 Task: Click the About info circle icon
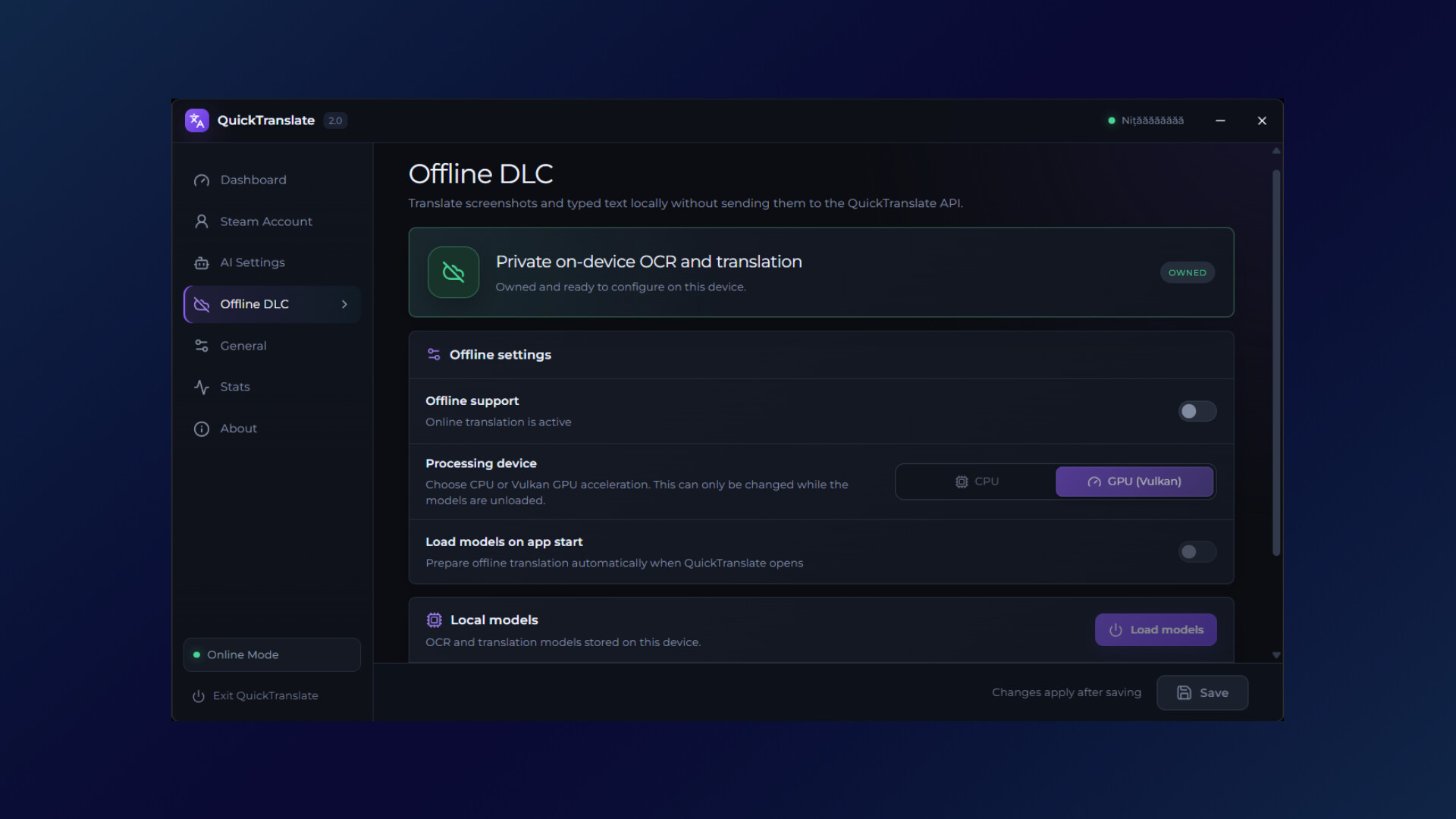point(202,429)
